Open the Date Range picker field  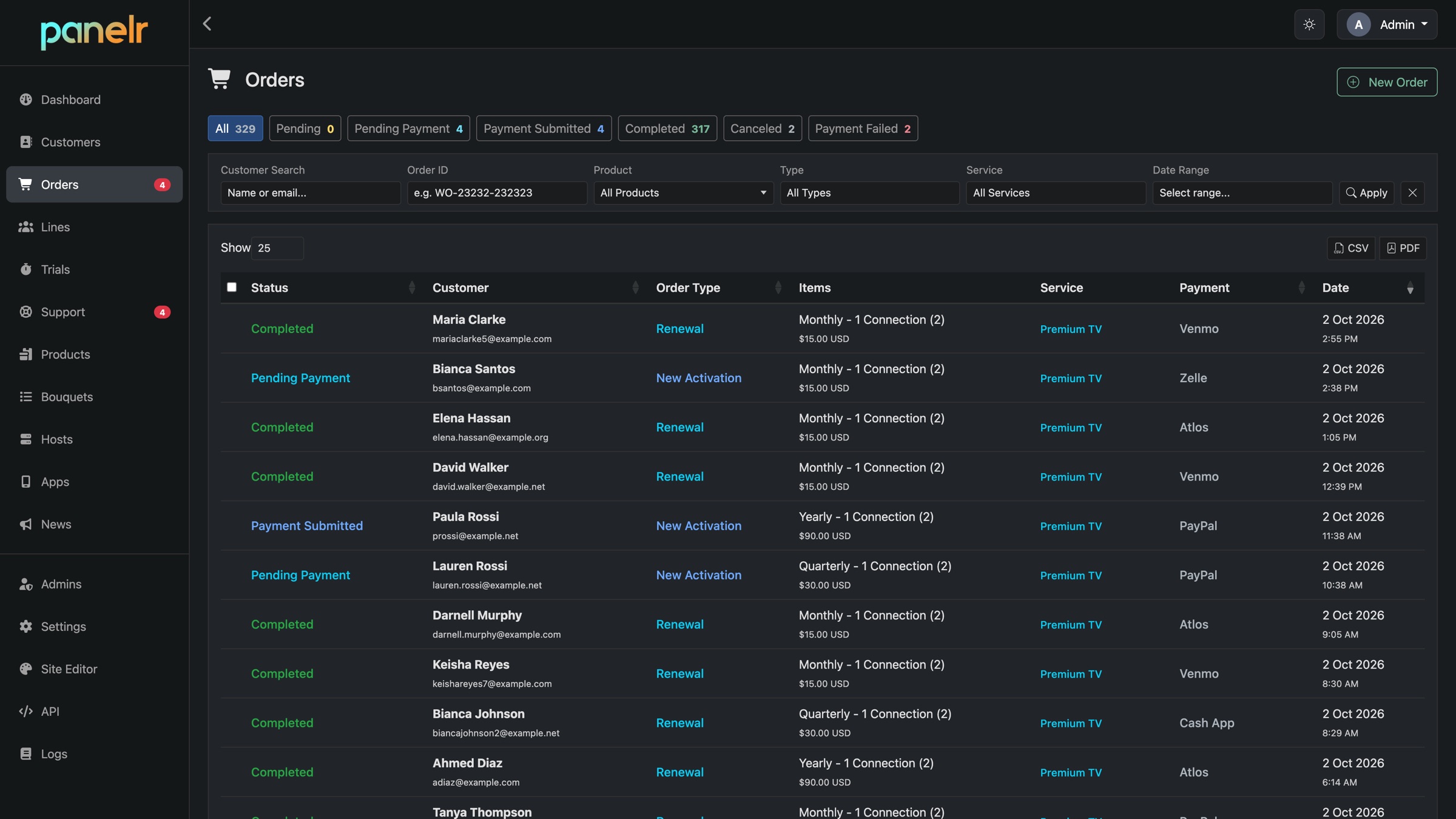point(1242,193)
